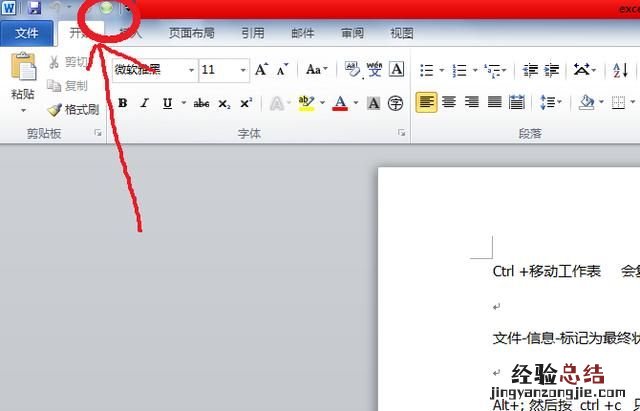The image size is (640, 411).
Task: Decrease paragraph indent
Action: point(530,70)
